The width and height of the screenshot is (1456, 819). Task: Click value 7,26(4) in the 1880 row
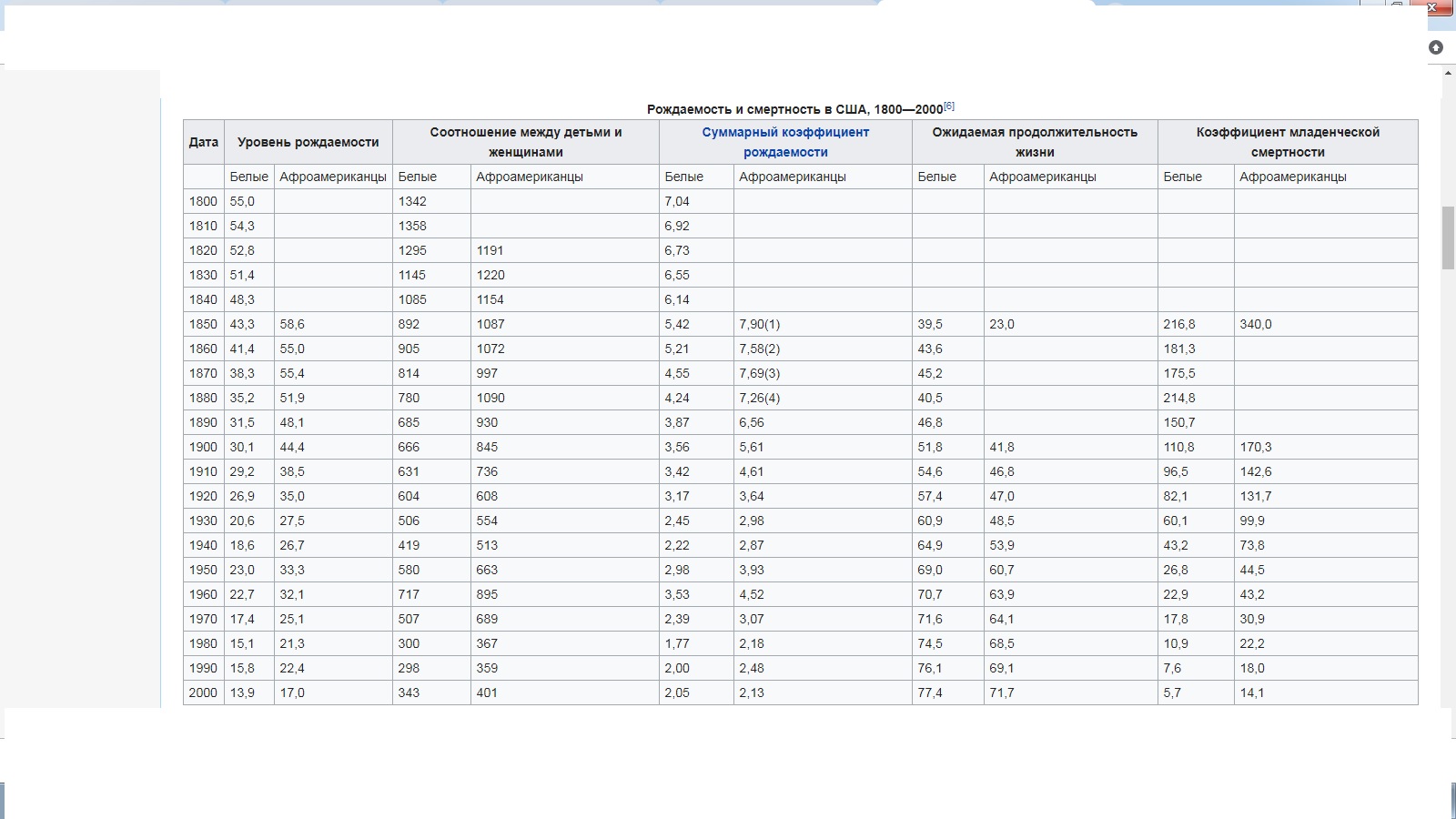click(759, 398)
